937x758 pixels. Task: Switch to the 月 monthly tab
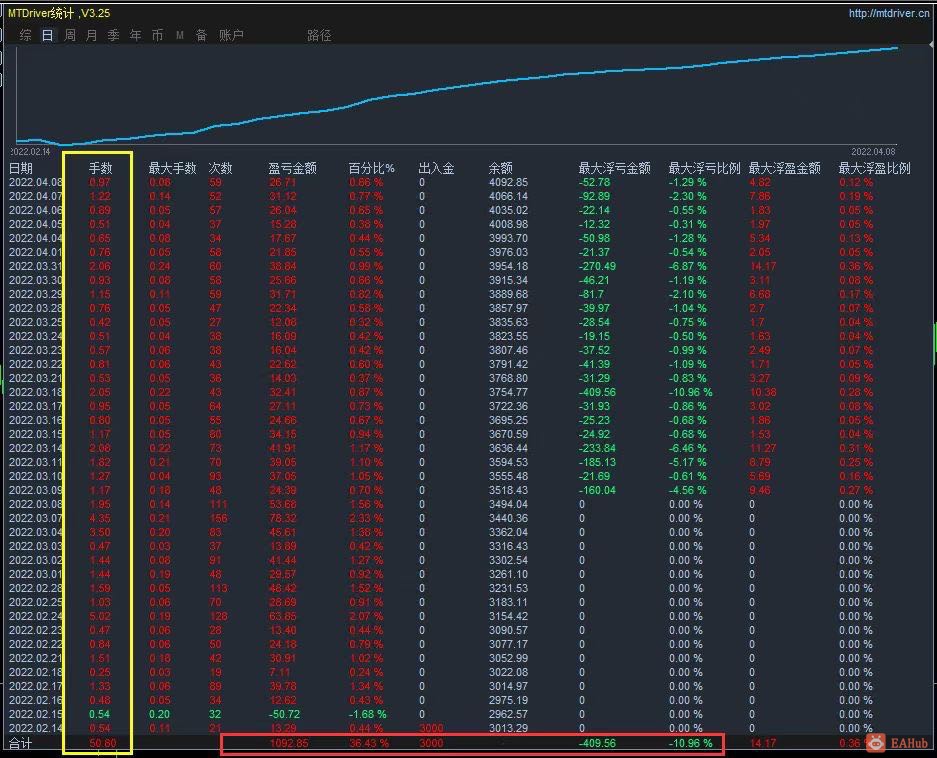click(x=91, y=35)
